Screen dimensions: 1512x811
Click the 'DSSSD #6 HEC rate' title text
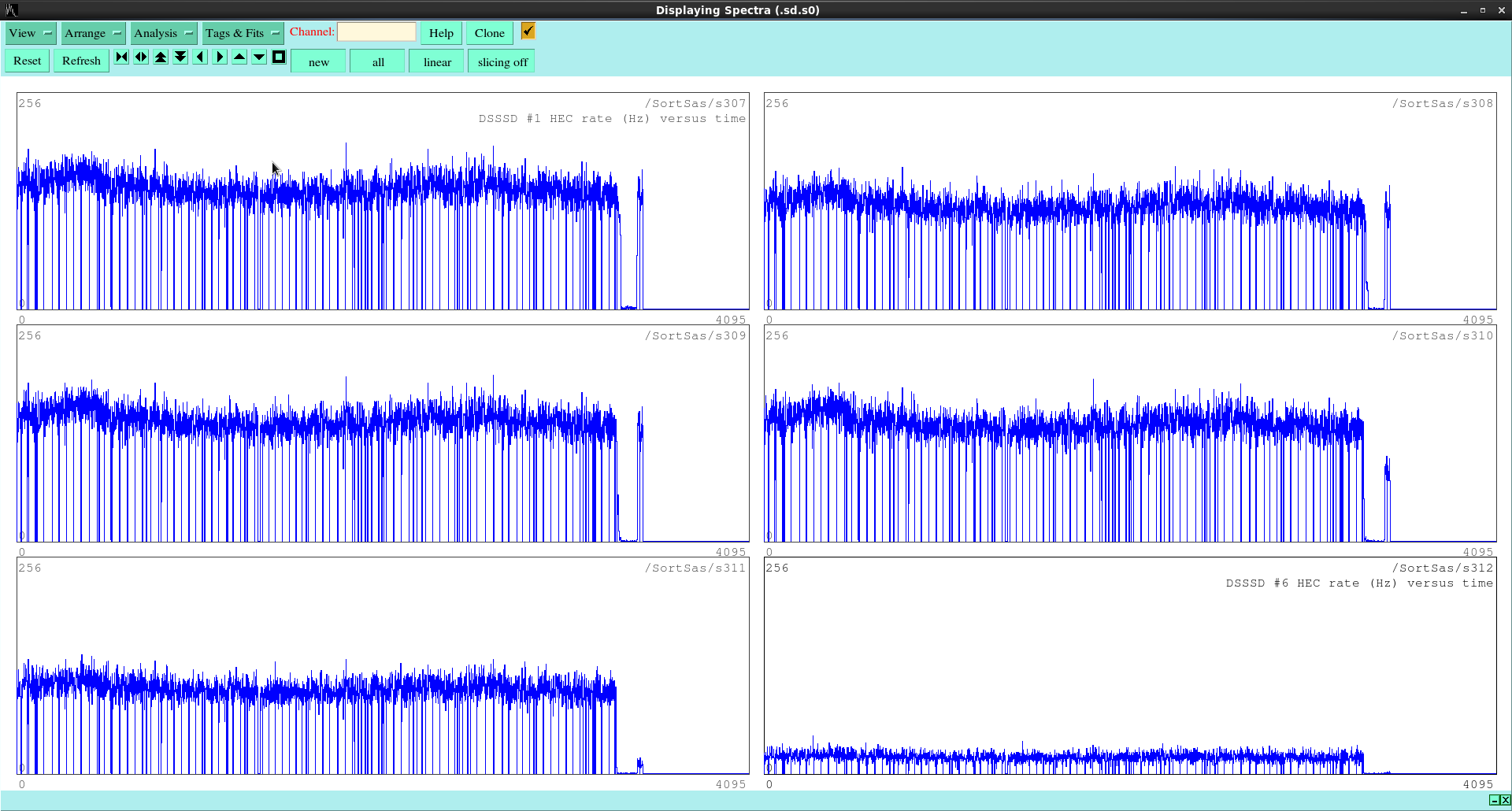tap(1292, 583)
